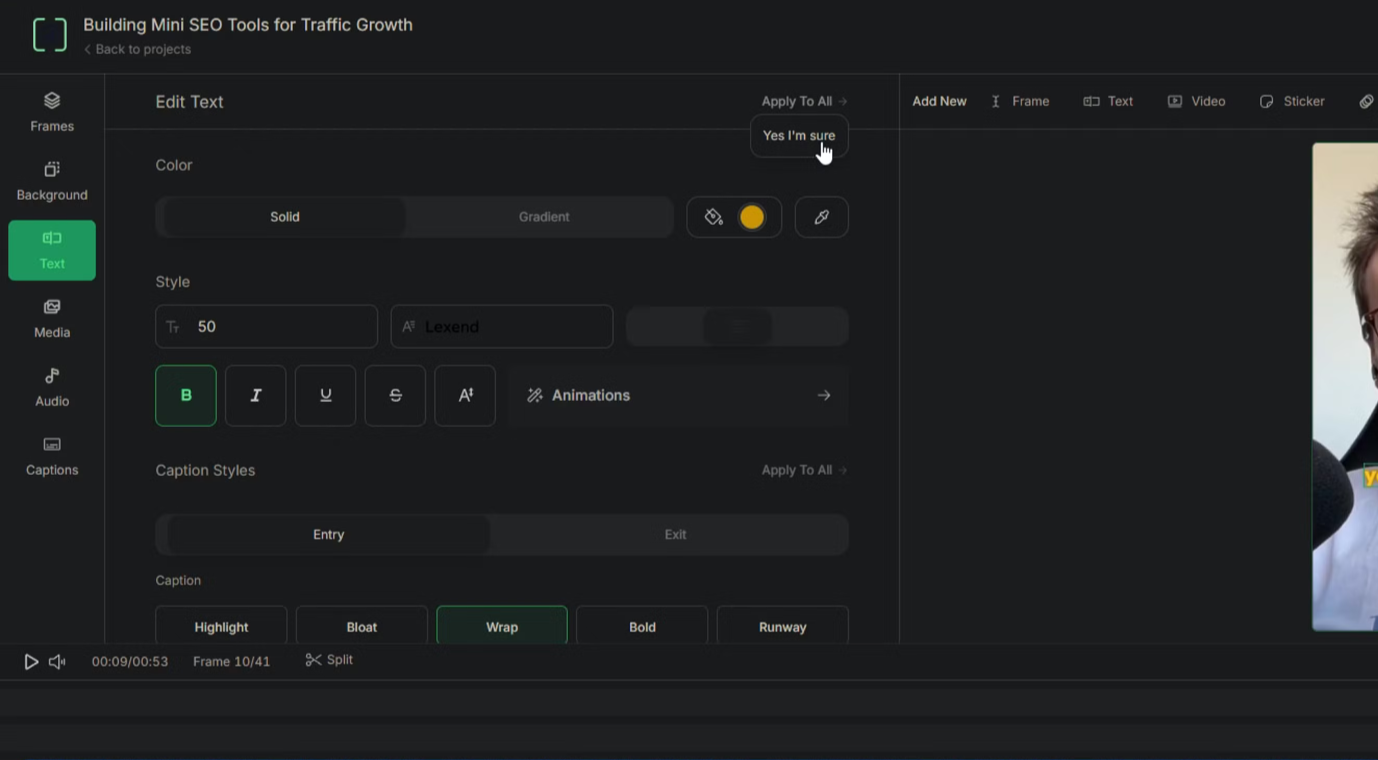Click Apply To All beside Caption Styles

(803, 470)
